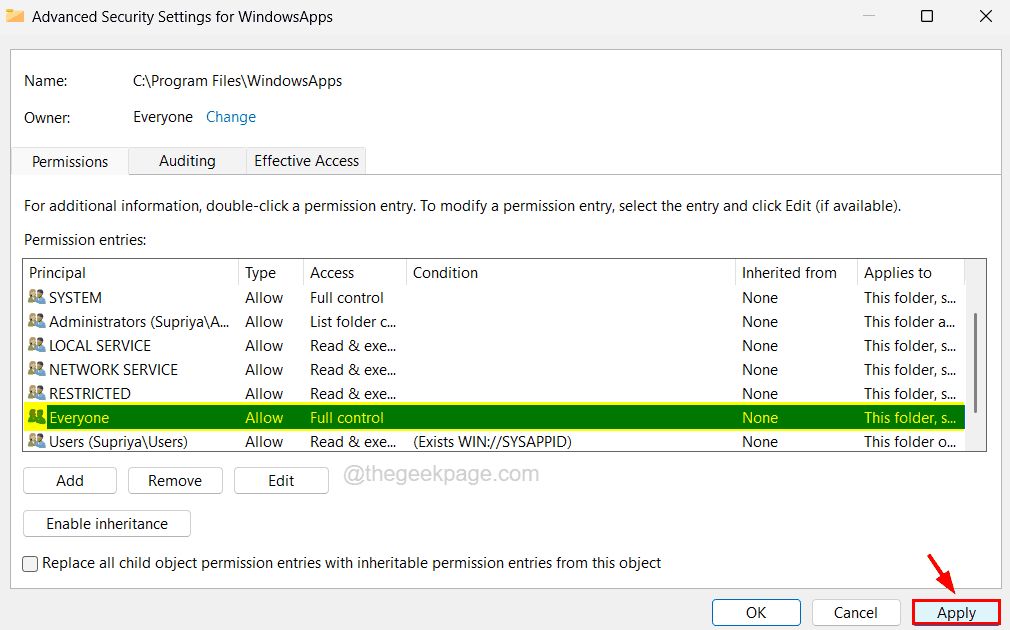Switch to the Permissions tab

[x=70, y=161]
